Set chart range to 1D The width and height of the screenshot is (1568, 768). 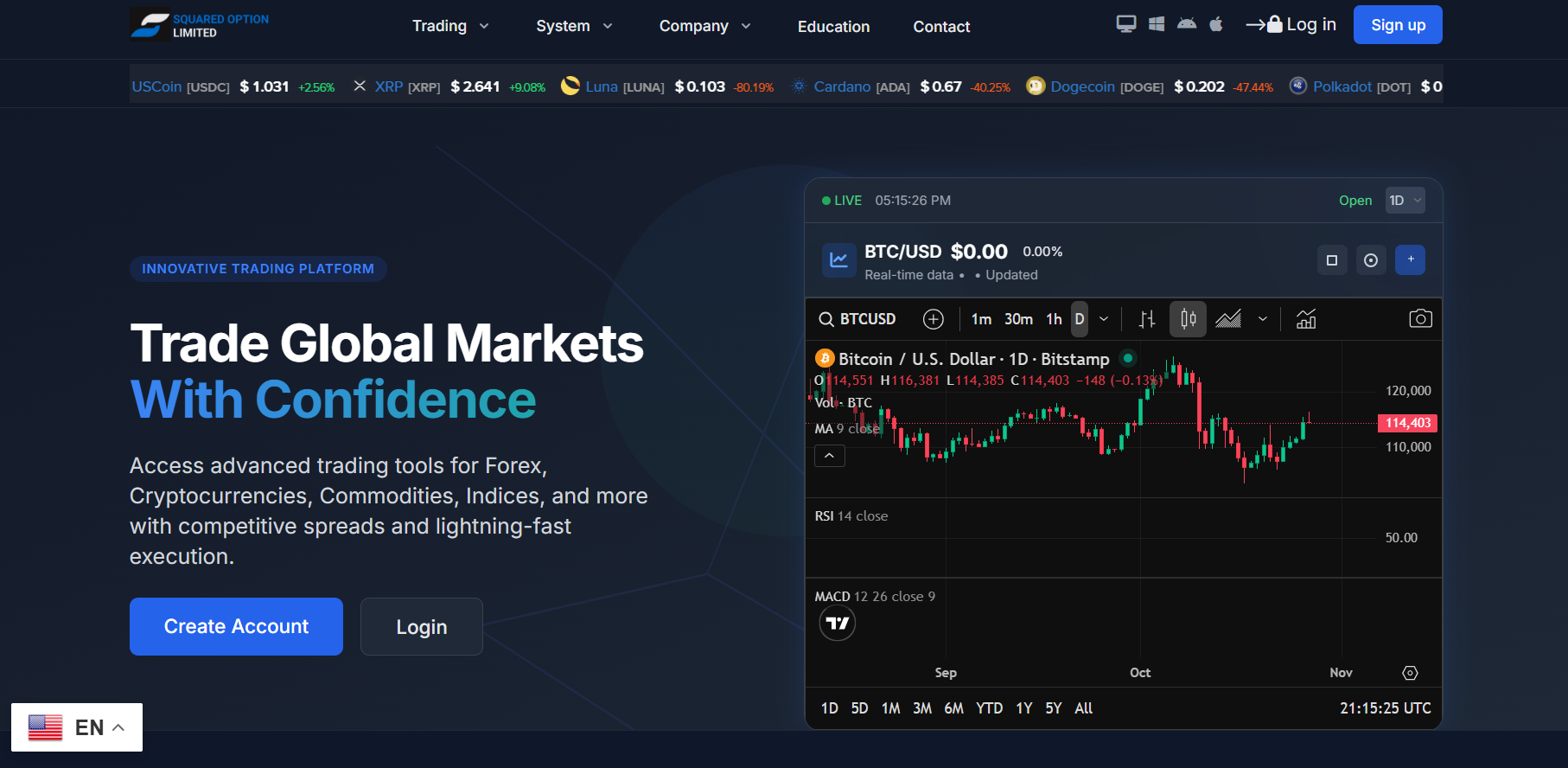coord(830,708)
